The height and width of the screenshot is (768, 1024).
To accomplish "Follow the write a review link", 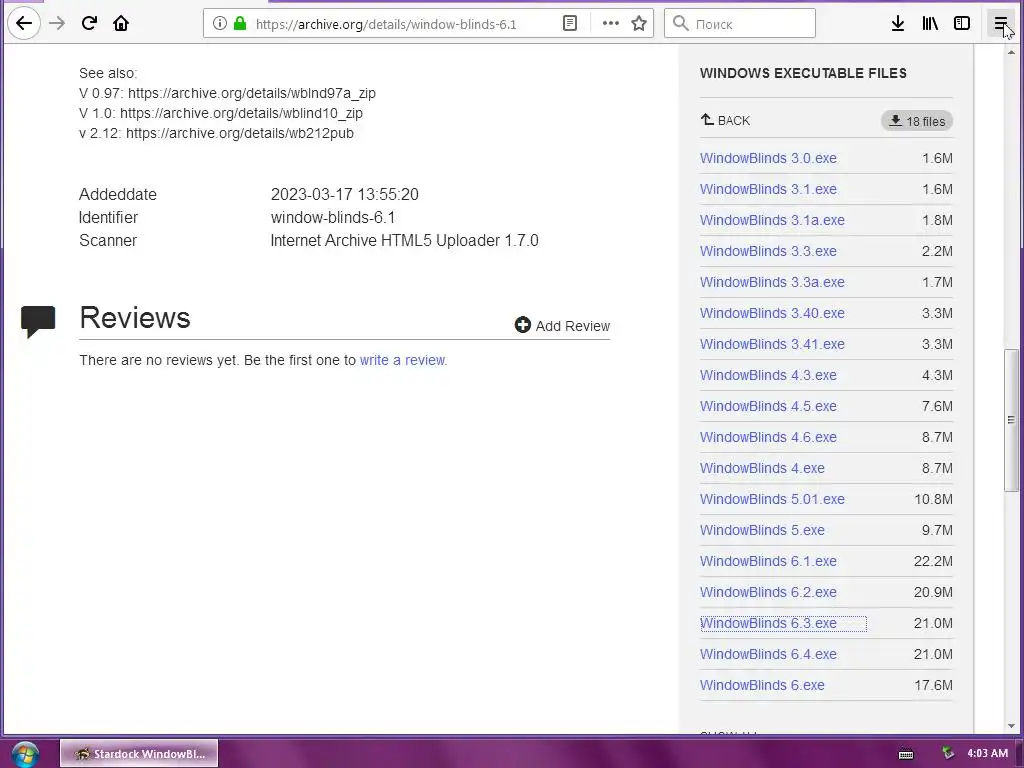I will [x=402, y=360].
